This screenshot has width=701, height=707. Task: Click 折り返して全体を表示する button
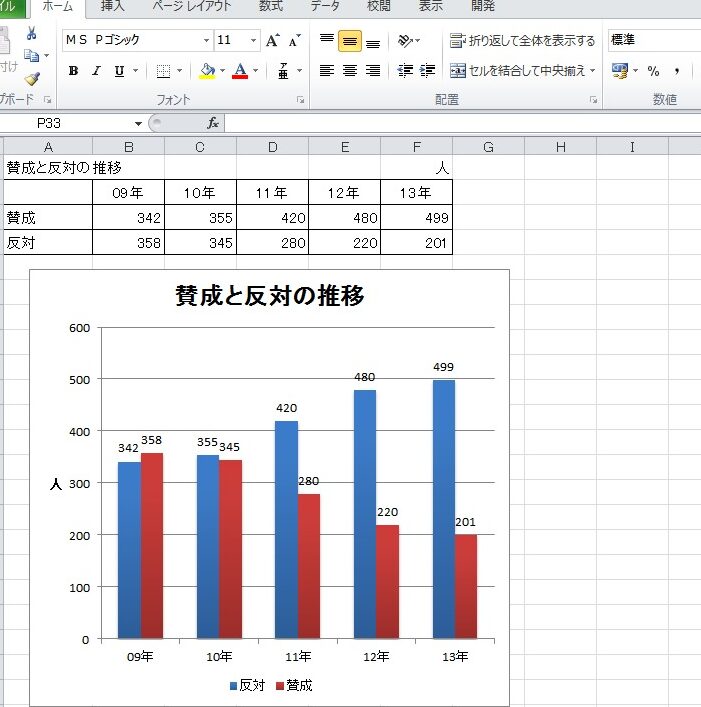click(522, 41)
